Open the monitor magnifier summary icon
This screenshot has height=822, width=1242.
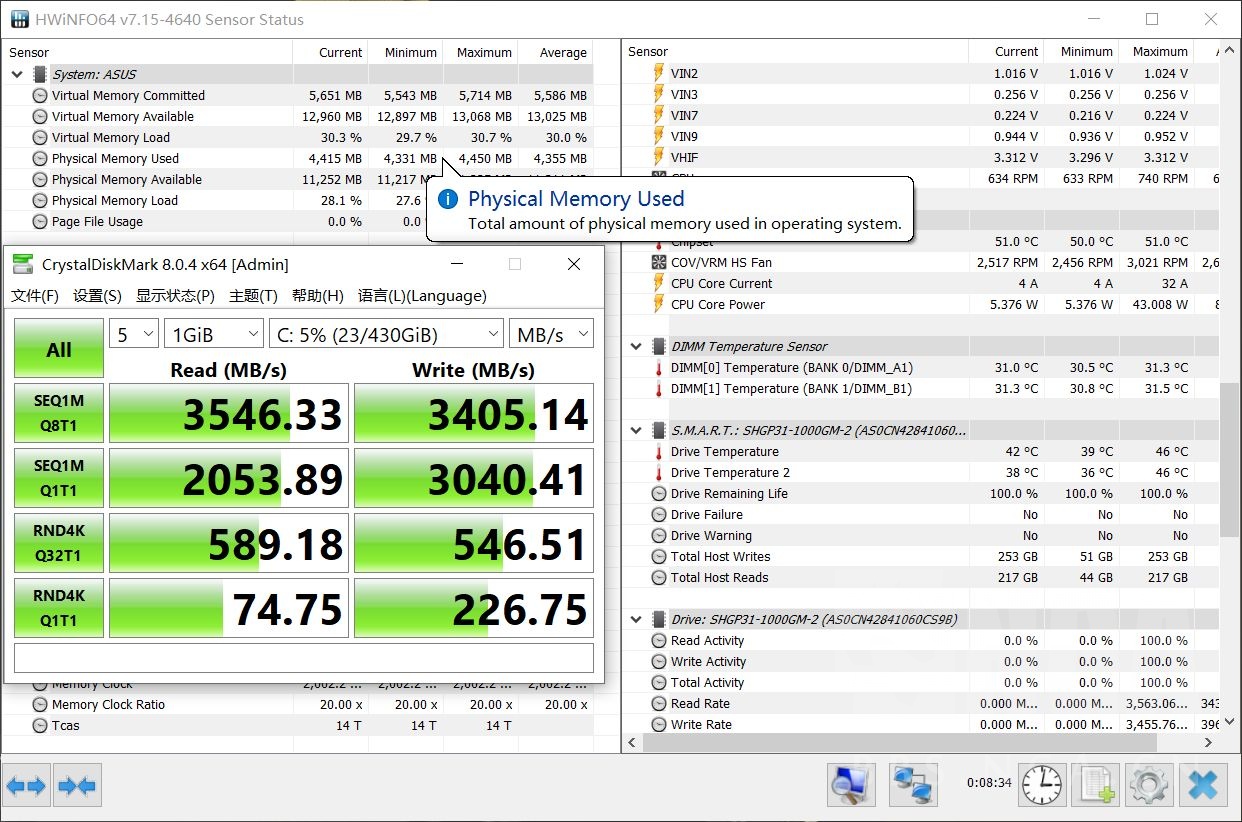[851, 786]
